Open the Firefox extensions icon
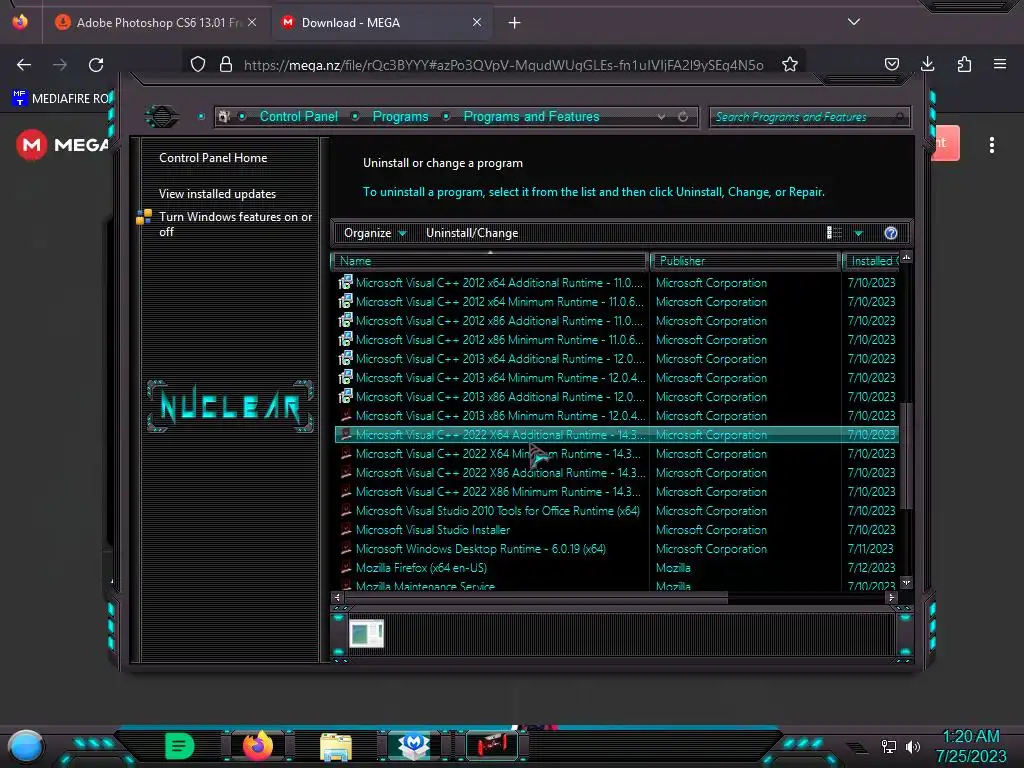1024x768 pixels. click(964, 64)
